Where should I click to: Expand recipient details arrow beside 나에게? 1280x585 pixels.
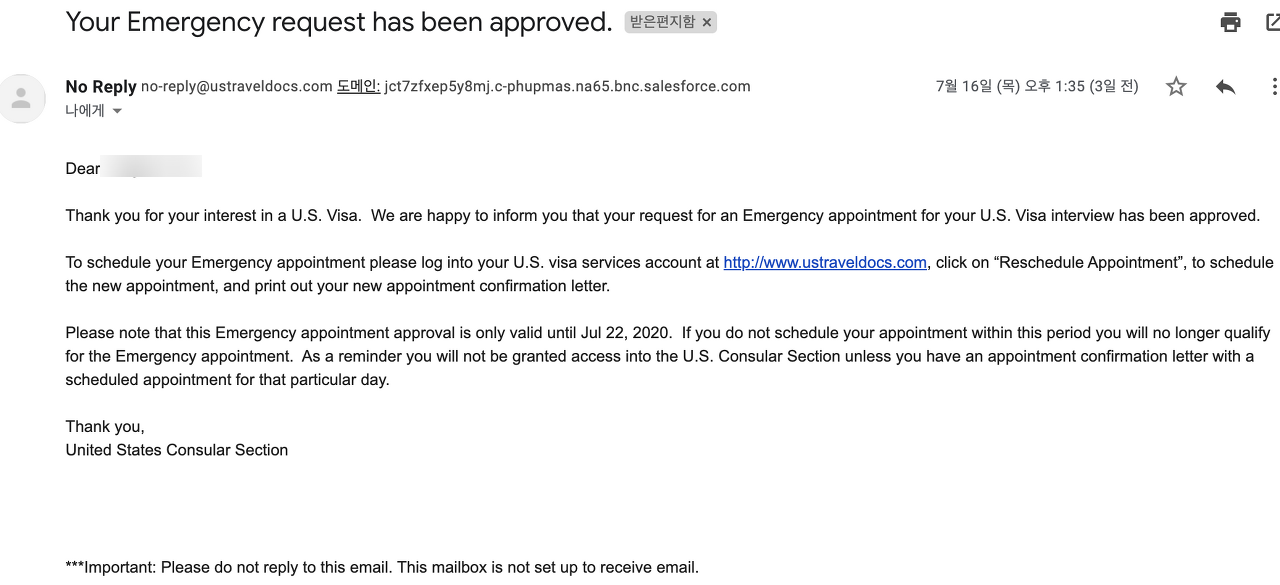pyautogui.click(x=117, y=111)
